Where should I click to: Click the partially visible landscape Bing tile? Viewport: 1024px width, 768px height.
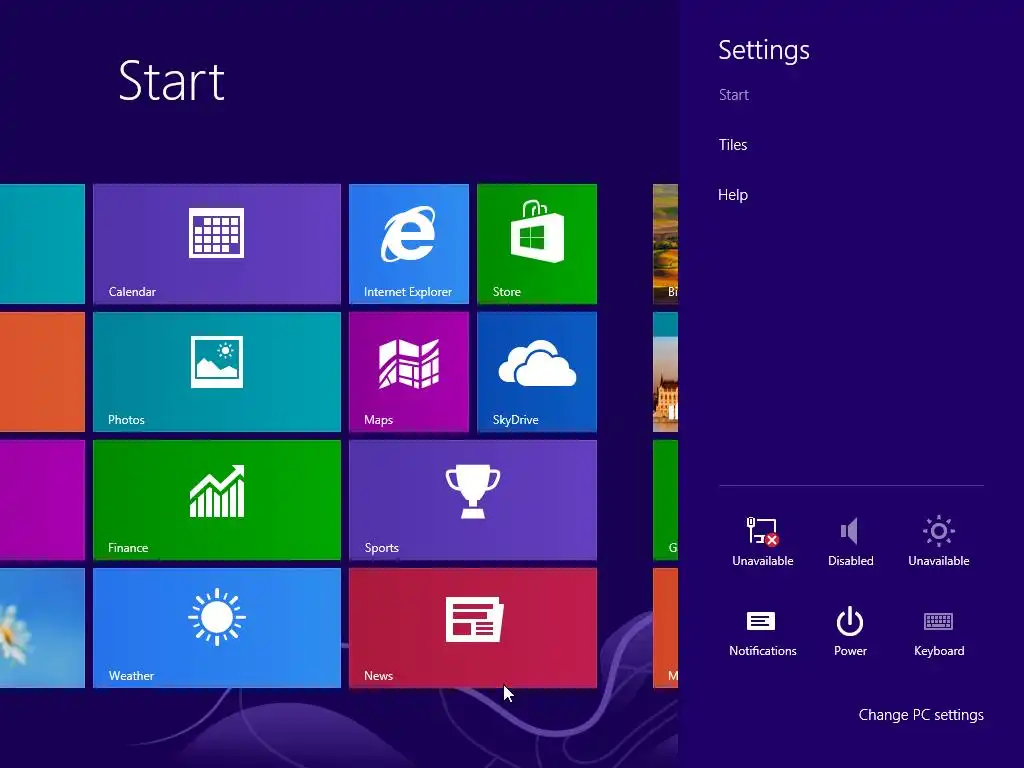pos(665,244)
